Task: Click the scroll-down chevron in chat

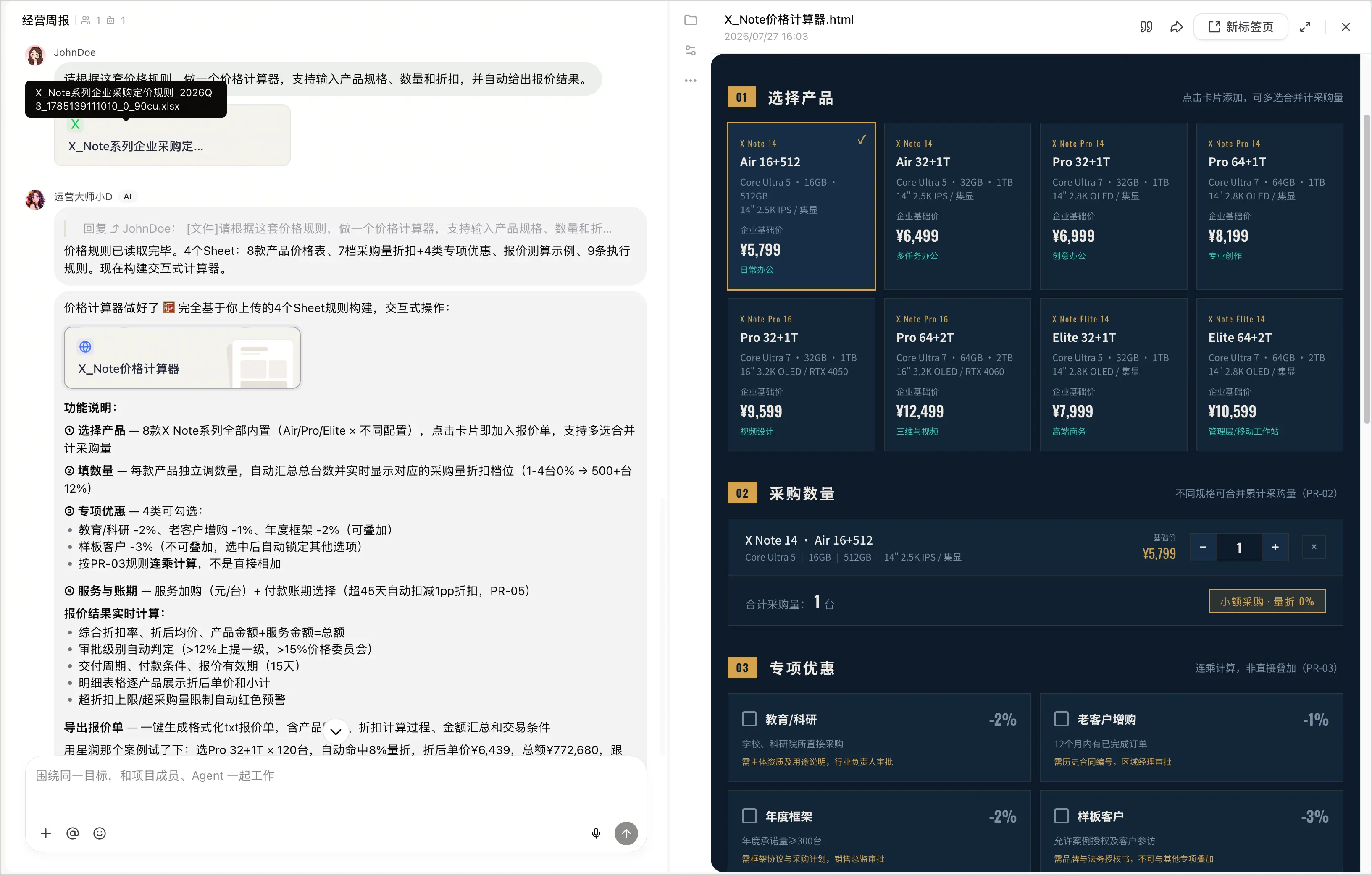Action: (336, 731)
